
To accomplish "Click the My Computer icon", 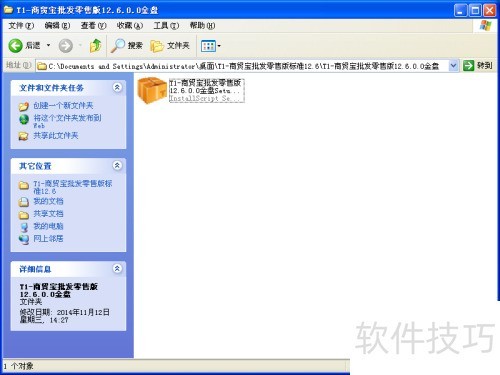I will pyautogui.click(x=24, y=227).
